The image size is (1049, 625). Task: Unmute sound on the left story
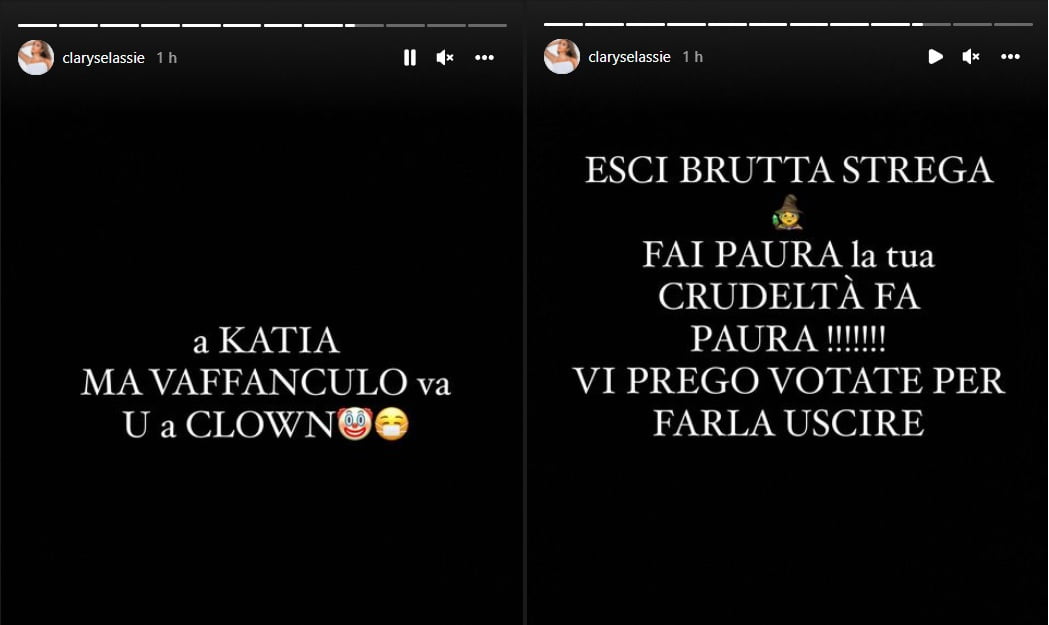click(x=445, y=58)
